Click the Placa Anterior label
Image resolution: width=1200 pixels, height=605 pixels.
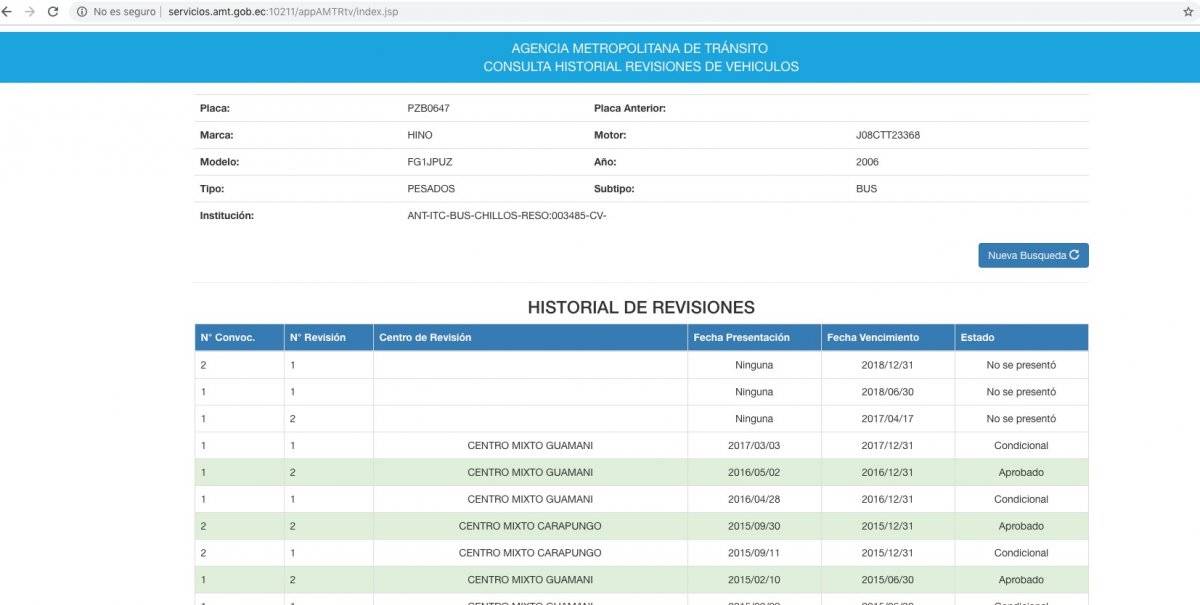[x=630, y=108]
